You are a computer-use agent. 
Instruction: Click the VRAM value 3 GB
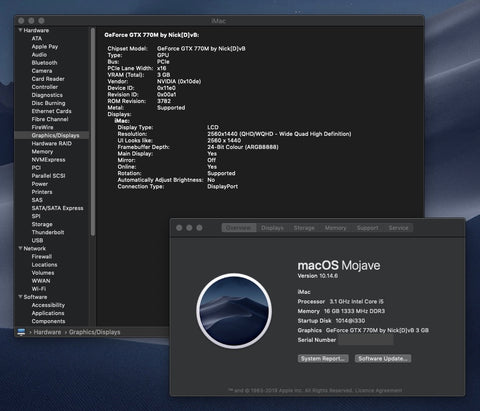164,75
